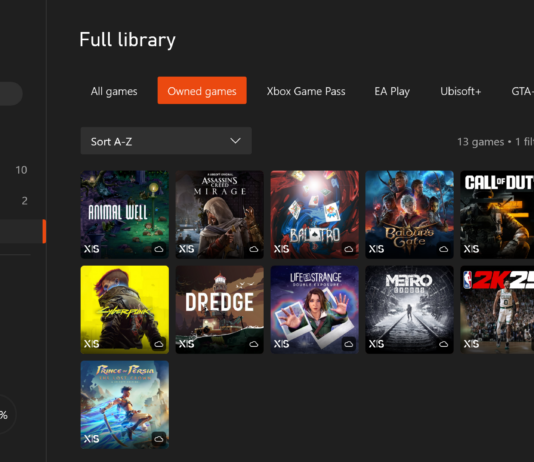The height and width of the screenshot is (462, 534).
Task: Click the X|S badge on Dredge
Action: point(187,344)
